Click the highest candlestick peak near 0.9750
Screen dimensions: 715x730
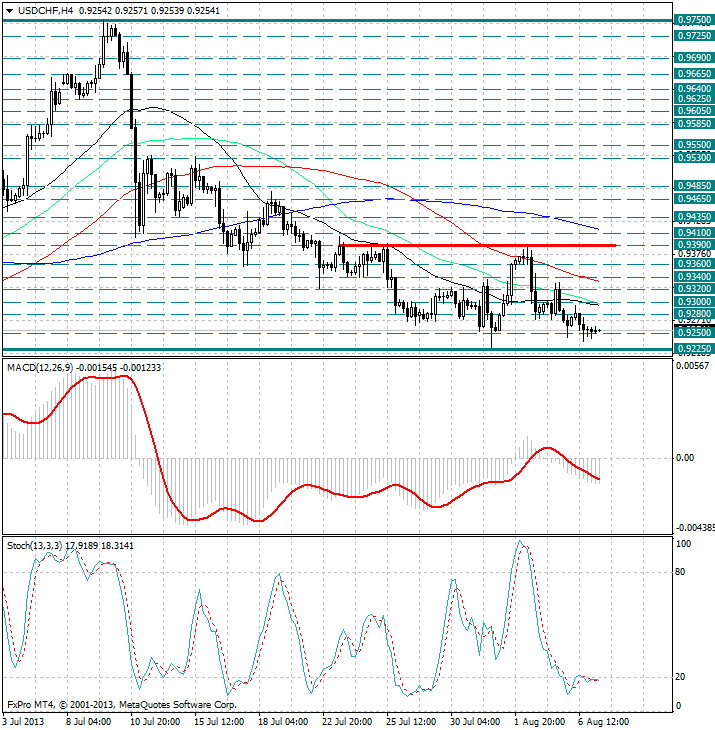coord(110,26)
